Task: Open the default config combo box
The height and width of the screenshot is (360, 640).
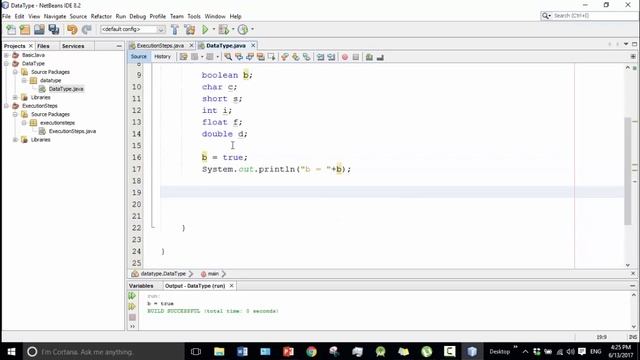Action: [133, 29]
